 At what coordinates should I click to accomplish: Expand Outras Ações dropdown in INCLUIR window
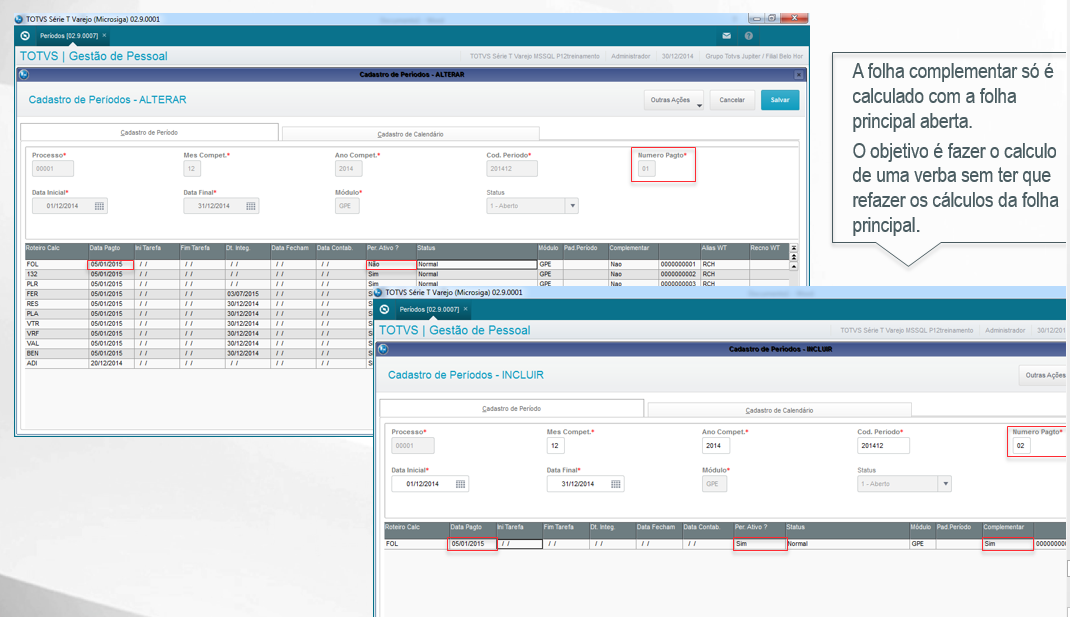coord(1045,375)
